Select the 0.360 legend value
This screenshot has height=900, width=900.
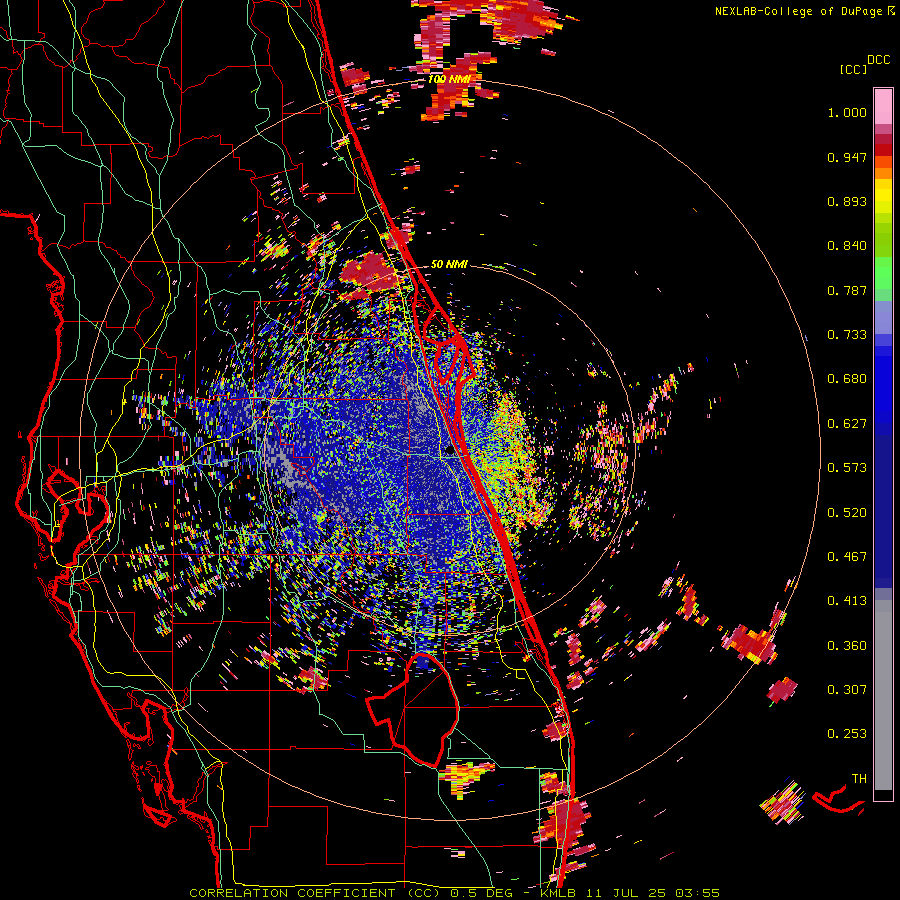[x=847, y=646]
